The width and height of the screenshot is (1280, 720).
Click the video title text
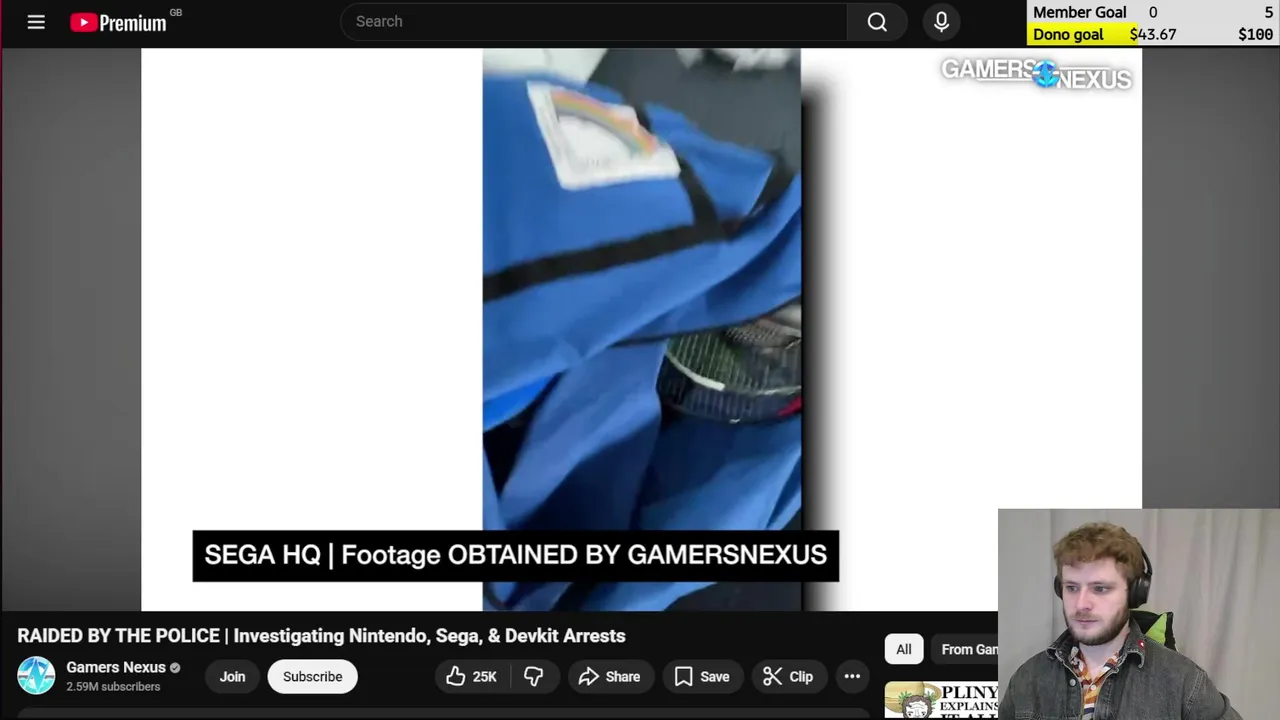(321, 636)
